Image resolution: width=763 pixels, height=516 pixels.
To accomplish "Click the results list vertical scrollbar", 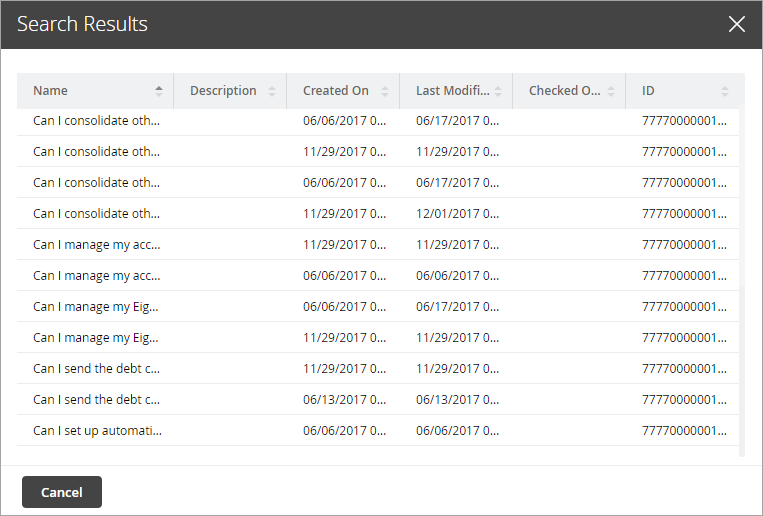I will click(741, 280).
